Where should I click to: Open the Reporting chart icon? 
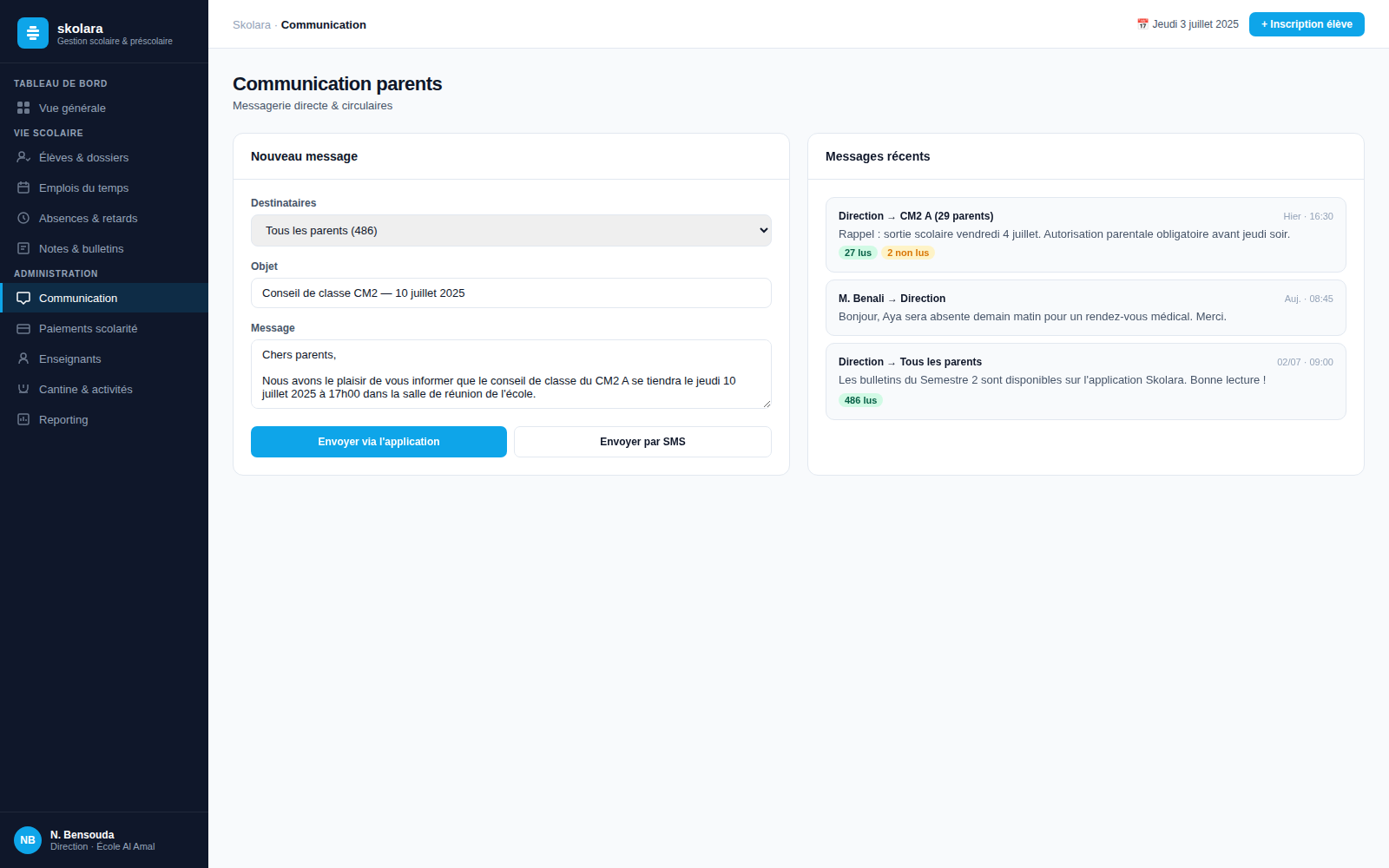[23, 419]
